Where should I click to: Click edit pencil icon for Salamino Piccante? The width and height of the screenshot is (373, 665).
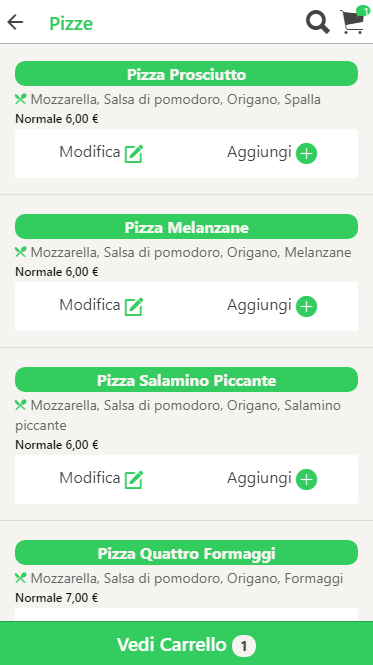coord(134,480)
